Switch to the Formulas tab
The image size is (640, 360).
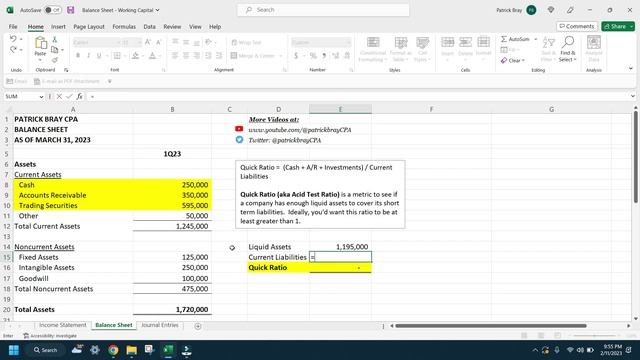click(124, 27)
